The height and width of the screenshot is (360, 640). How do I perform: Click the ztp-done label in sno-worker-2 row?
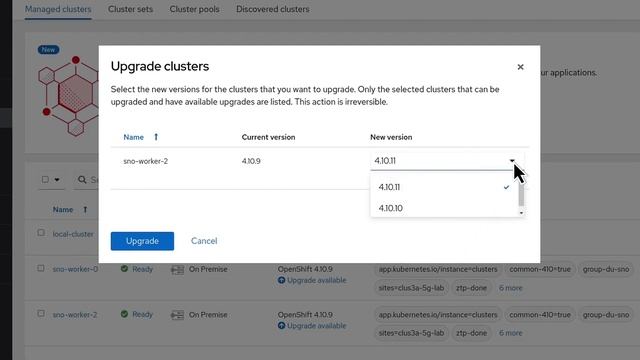(x=471, y=333)
